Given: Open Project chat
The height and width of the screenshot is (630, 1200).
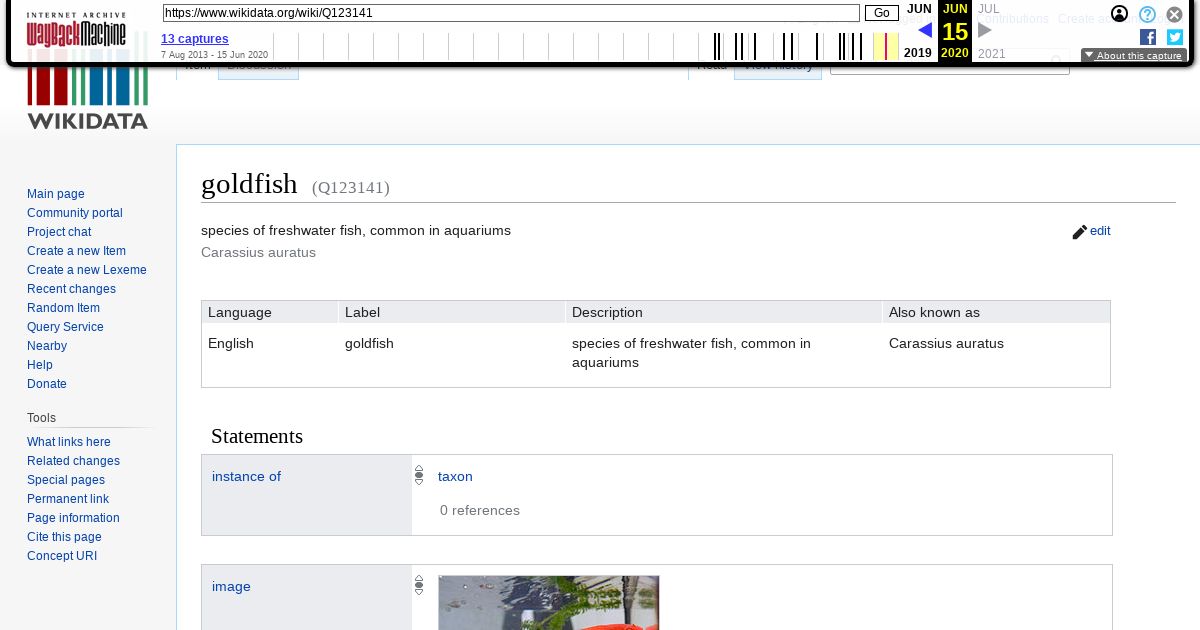Looking at the screenshot, I should (59, 232).
